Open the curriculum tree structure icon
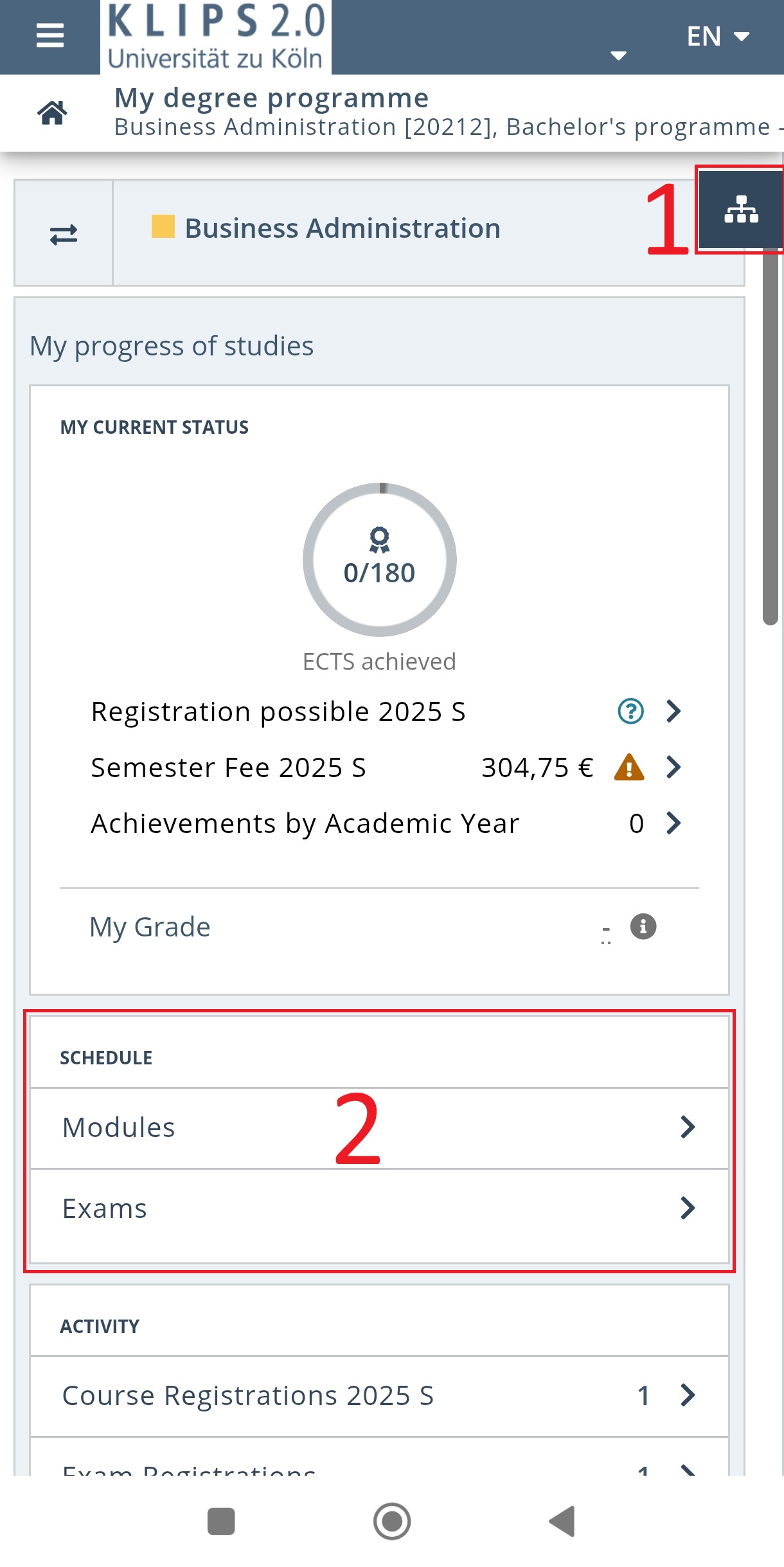 pyautogui.click(x=741, y=209)
